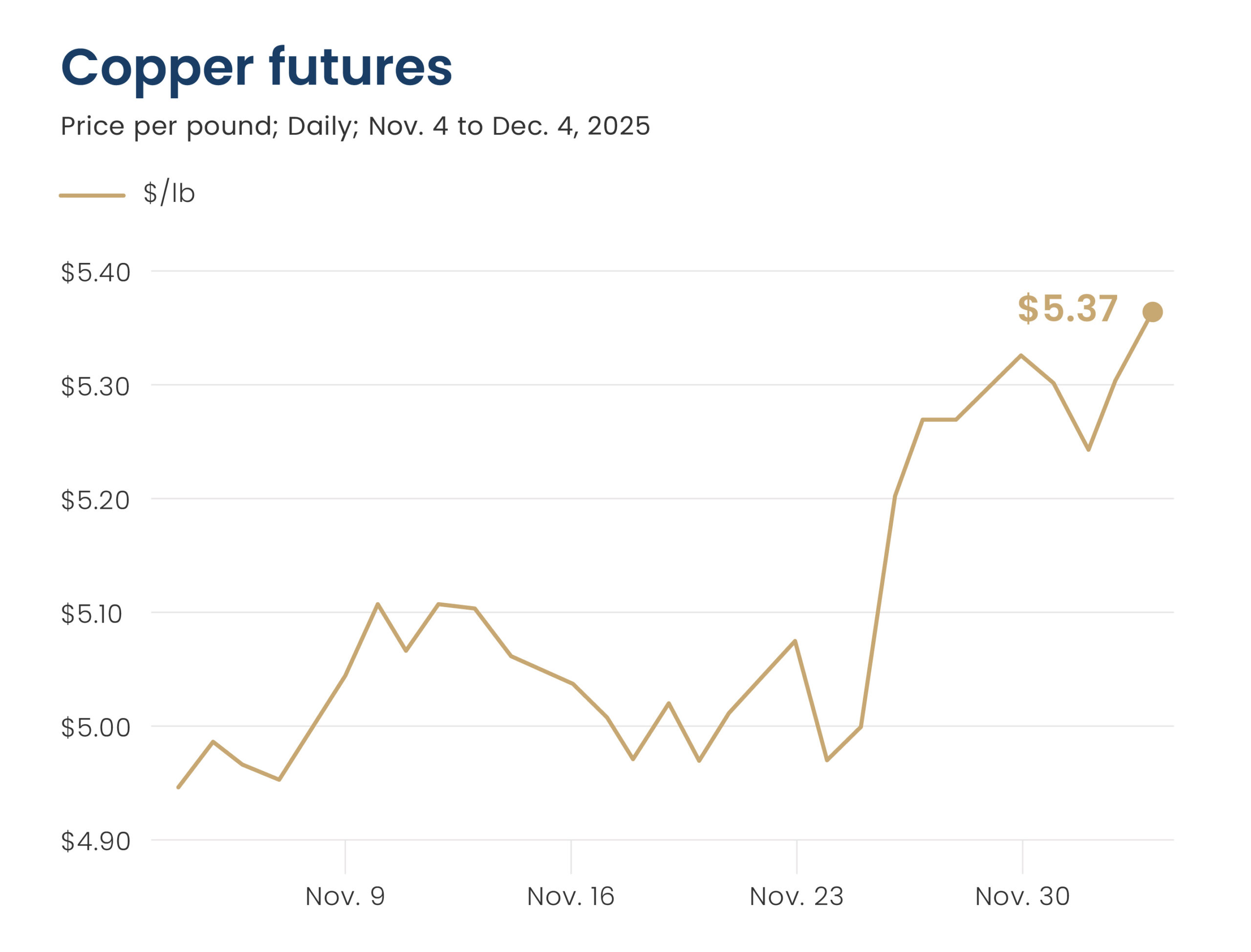Image resolution: width=1251 pixels, height=952 pixels.
Task: Select the $5.00 y-axis label
Action: click(96, 728)
